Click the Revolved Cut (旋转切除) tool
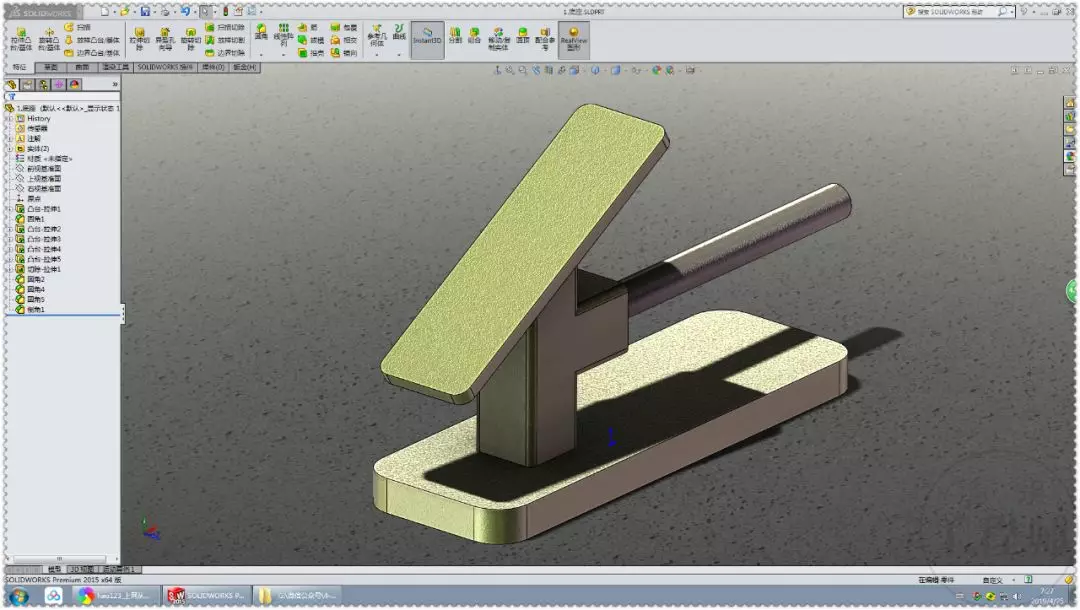Image resolution: width=1080 pixels, height=610 pixels. (x=190, y=39)
